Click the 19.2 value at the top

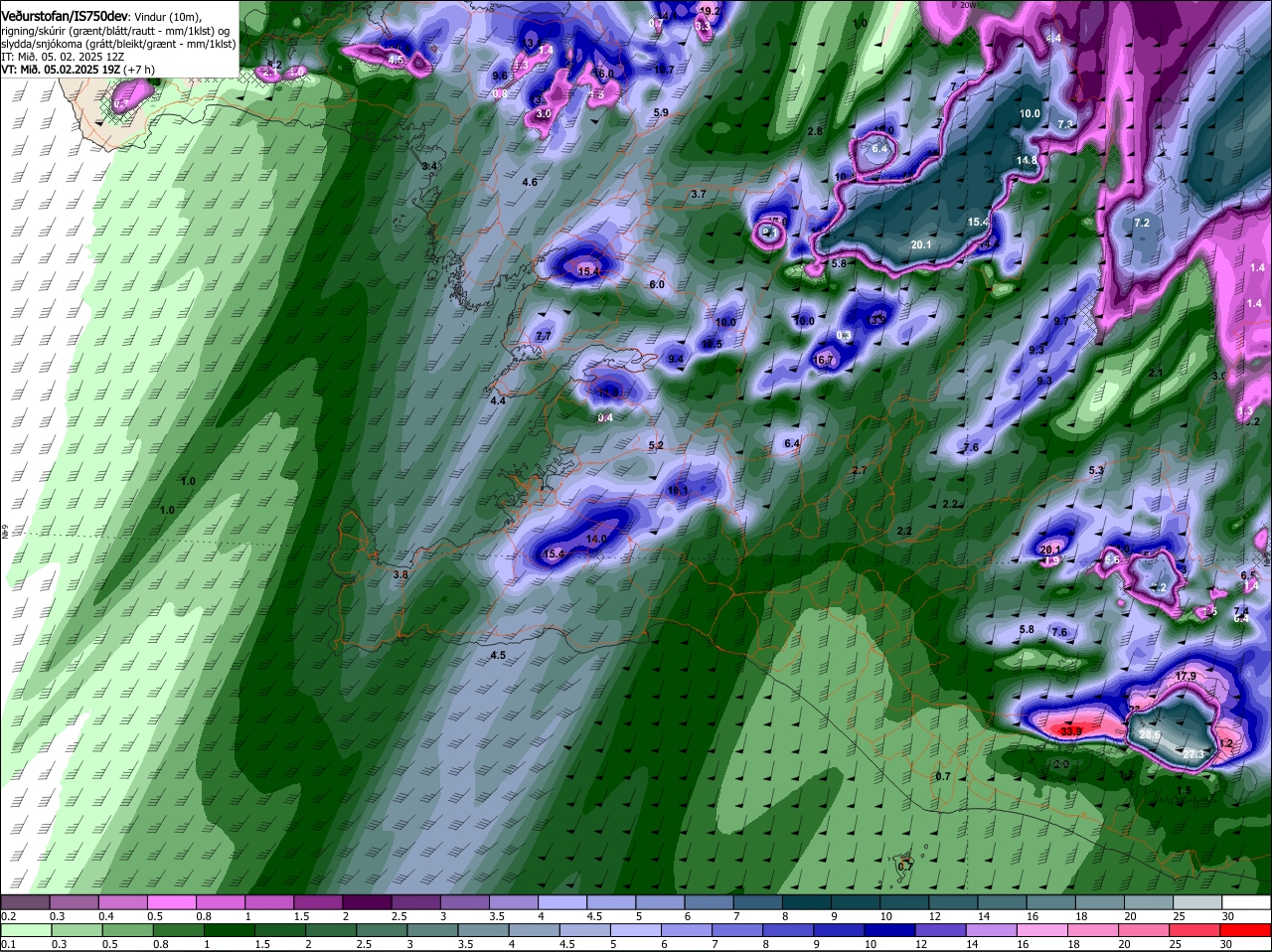pyautogui.click(x=710, y=11)
